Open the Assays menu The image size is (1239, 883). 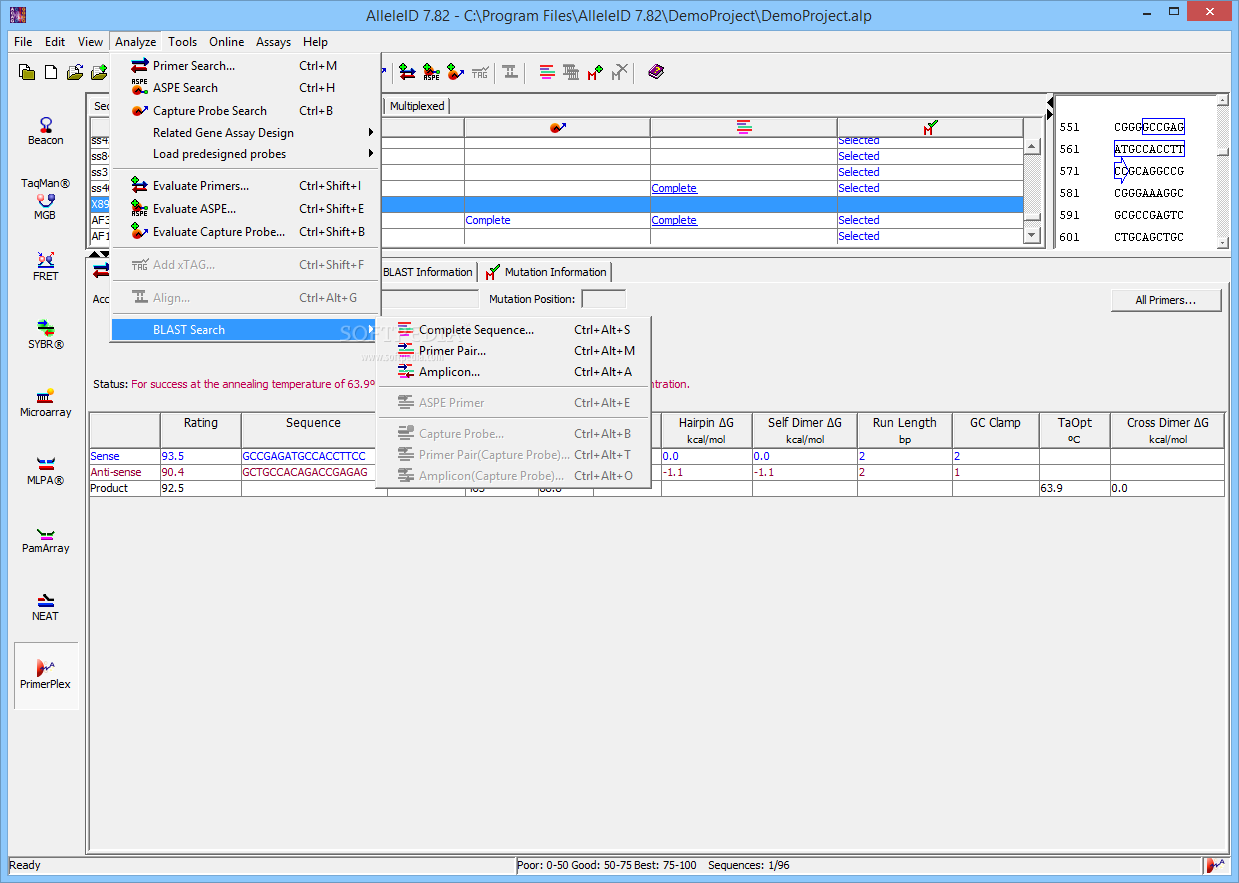(274, 42)
